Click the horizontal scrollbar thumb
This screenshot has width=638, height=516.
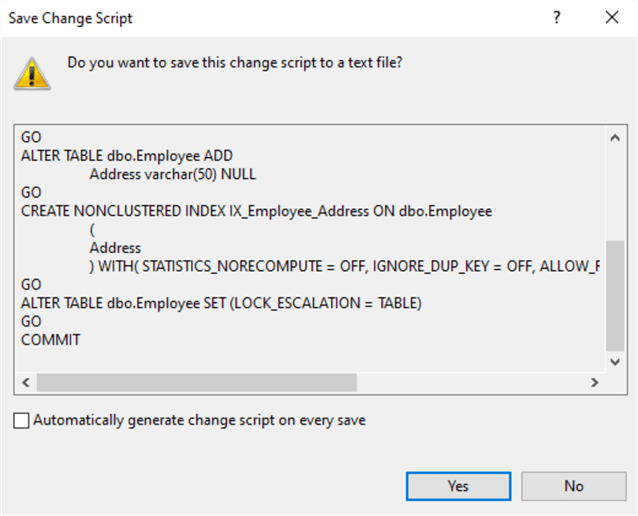point(196,382)
